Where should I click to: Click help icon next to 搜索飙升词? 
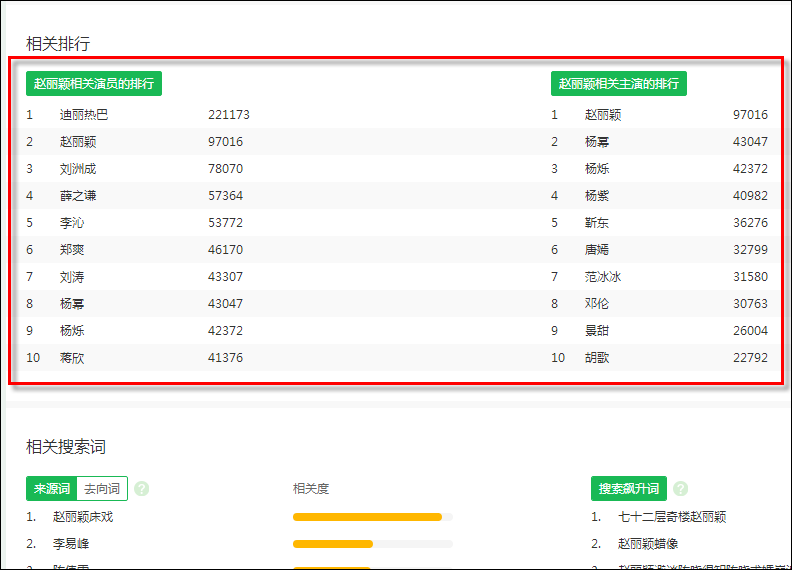(681, 489)
